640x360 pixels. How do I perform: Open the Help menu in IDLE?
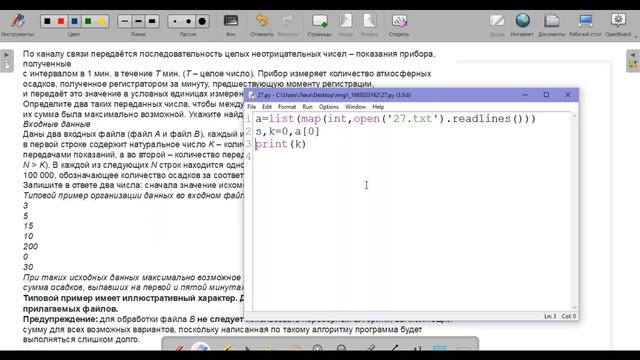tap(378, 107)
